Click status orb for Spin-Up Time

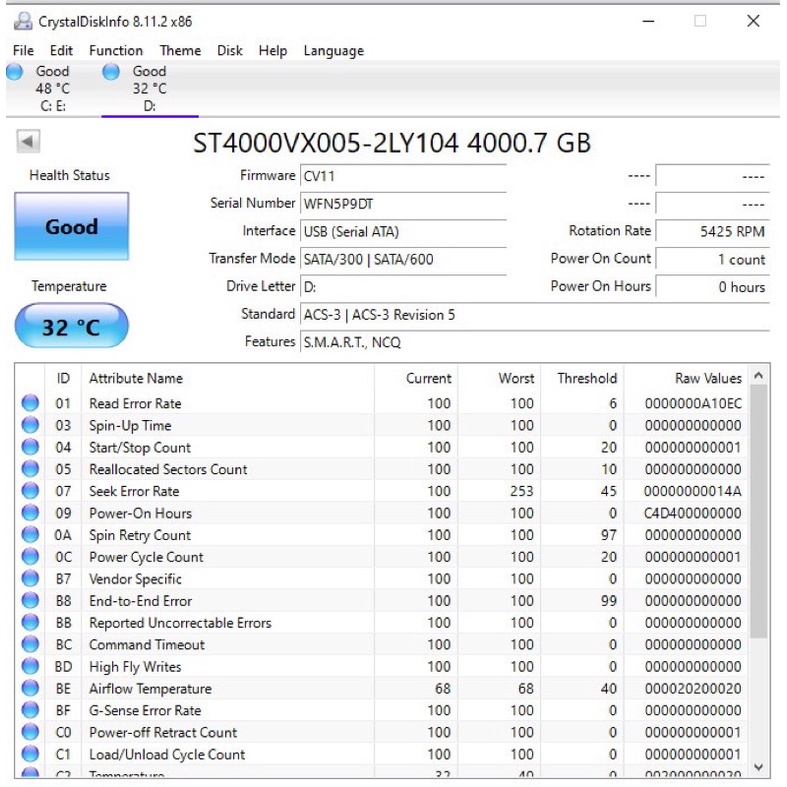click(30, 425)
